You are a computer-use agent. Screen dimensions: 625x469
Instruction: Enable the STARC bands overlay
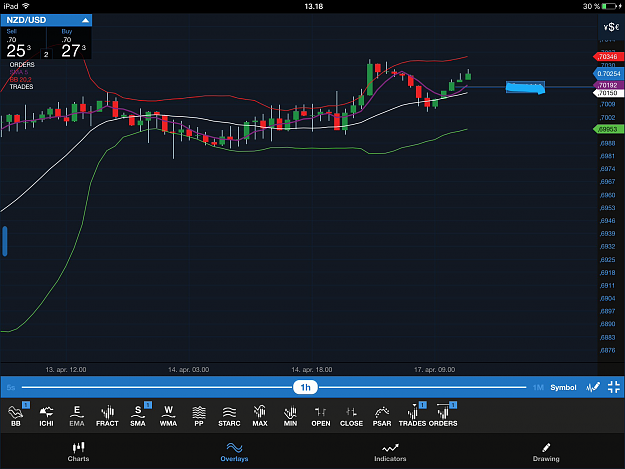[229, 415]
